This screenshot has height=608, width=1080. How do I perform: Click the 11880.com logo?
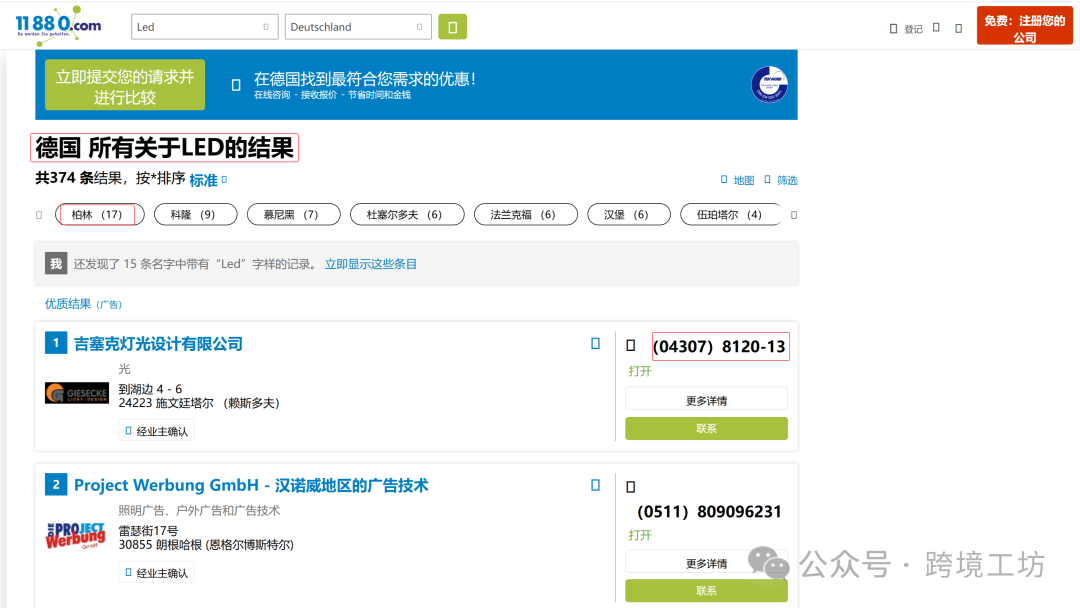tap(57, 25)
